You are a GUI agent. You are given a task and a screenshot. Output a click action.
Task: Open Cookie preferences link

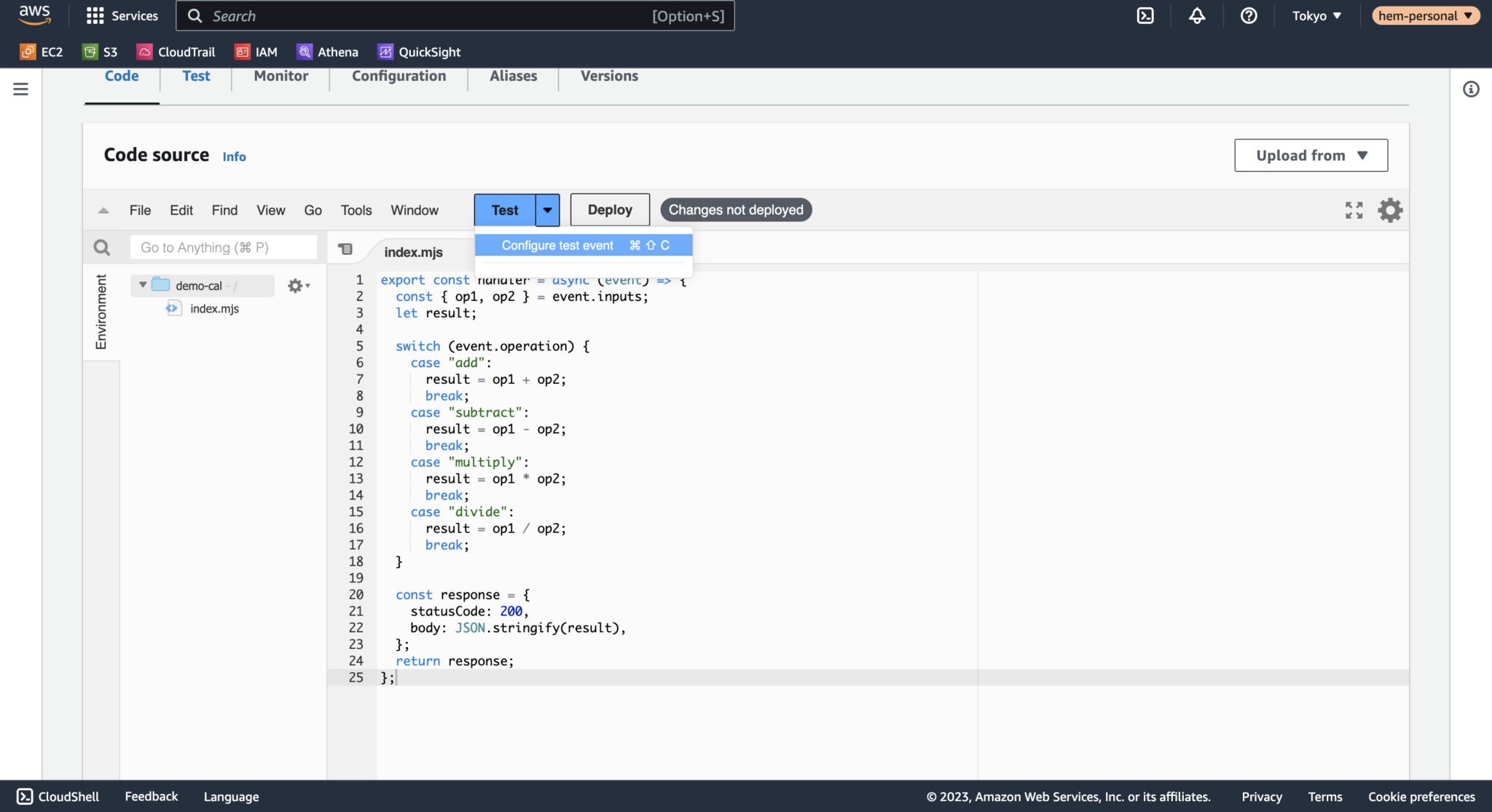click(x=1421, y=796)
